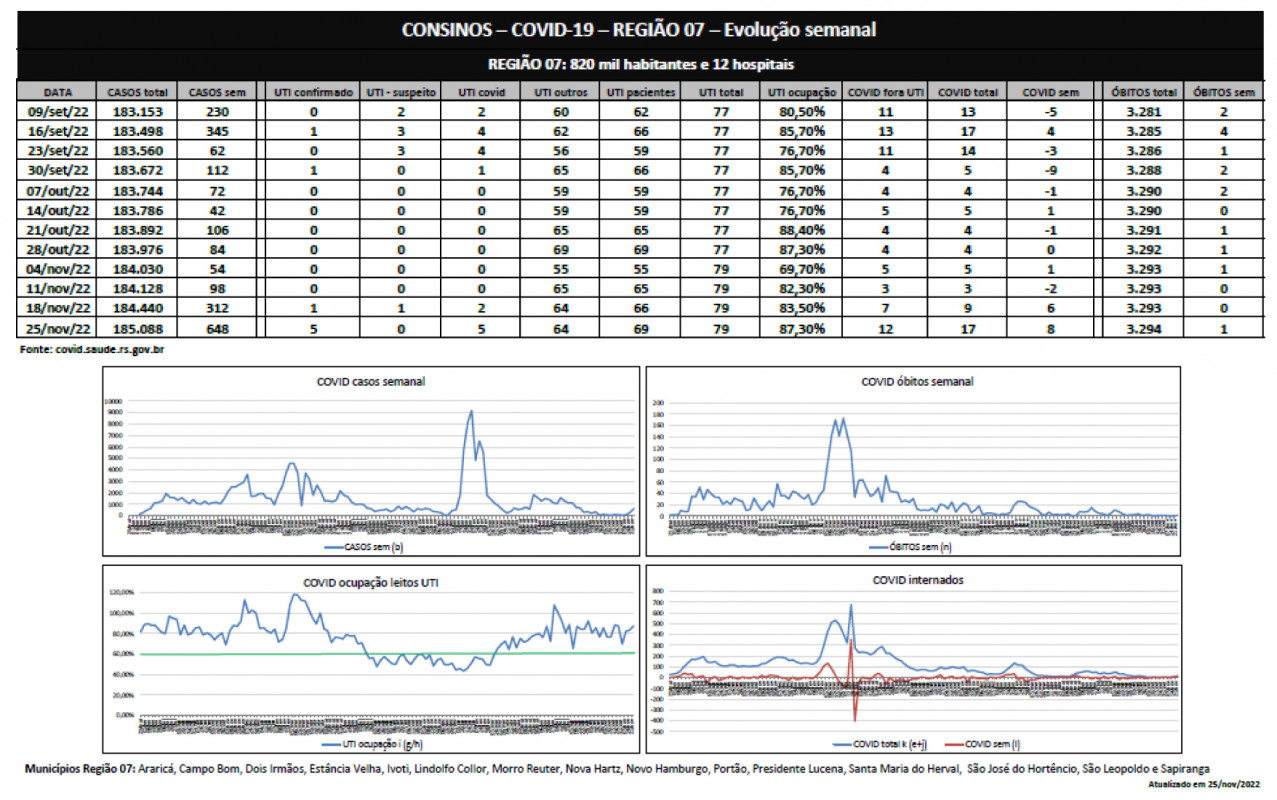Click the "DATA" column header

(x=58, y=93)
